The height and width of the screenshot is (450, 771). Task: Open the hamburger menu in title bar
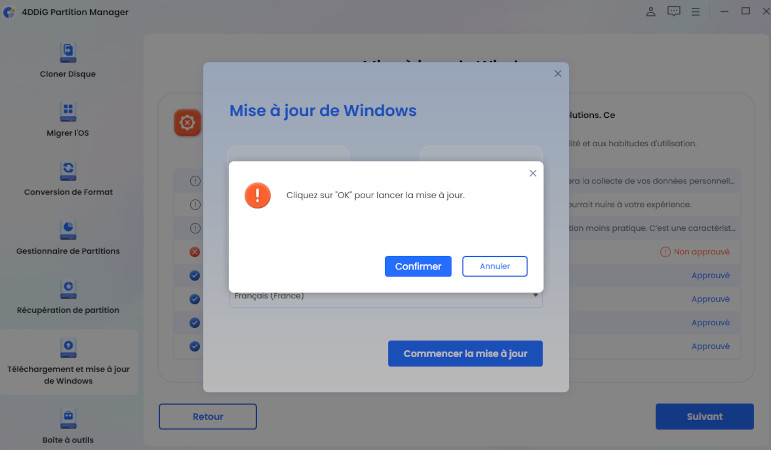pyautogui.click(x=695, y=11)
